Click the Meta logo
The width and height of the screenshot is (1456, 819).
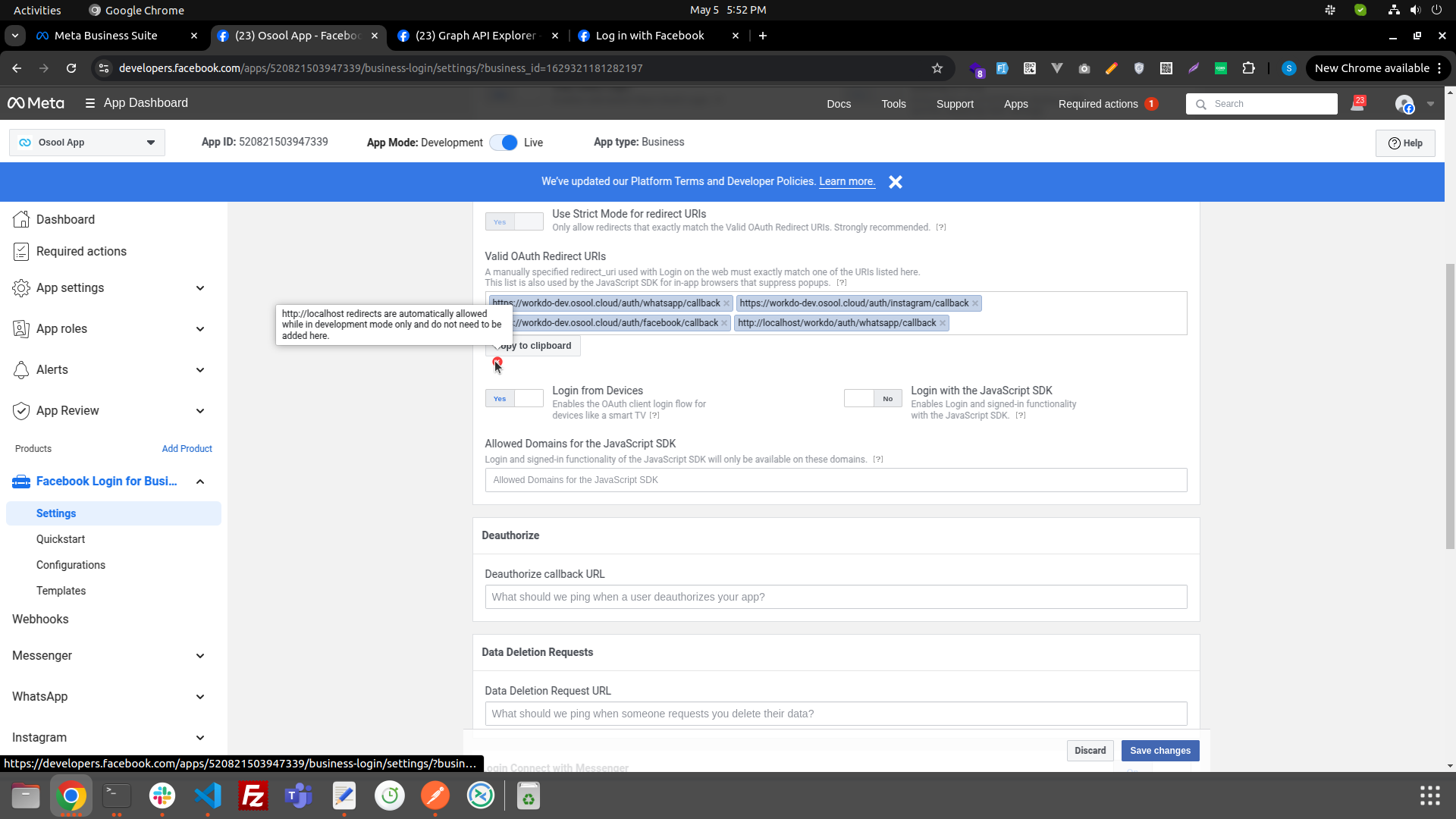[x=36, y=103]
